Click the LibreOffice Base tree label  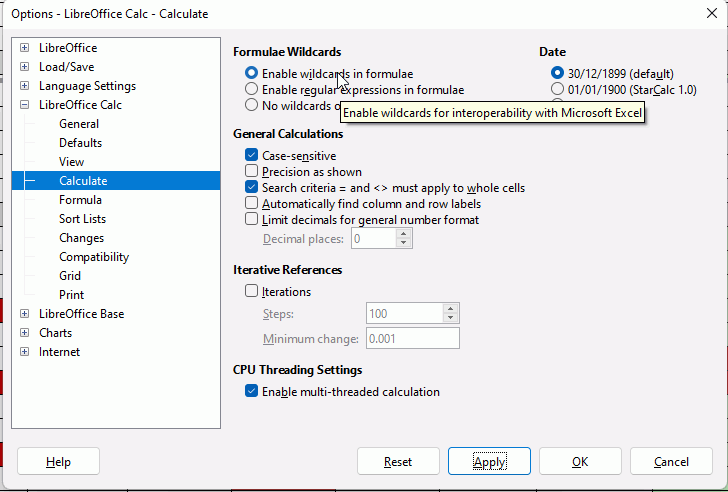(x=82, y=314)
